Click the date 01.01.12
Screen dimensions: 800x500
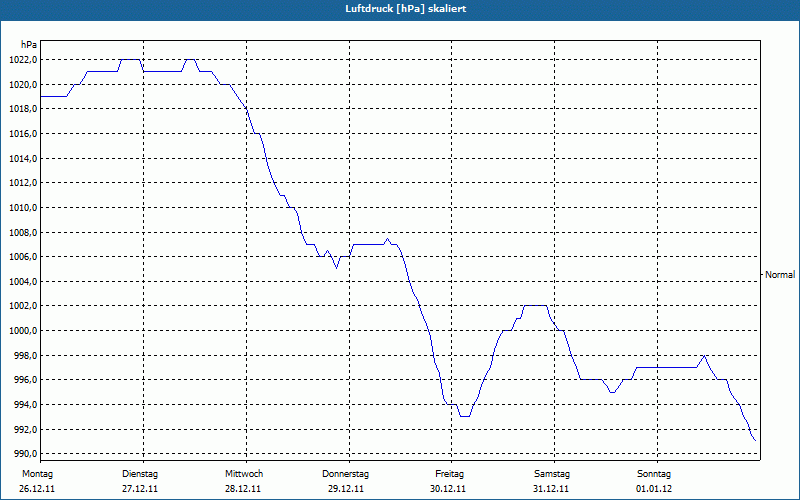pos(654,489)
